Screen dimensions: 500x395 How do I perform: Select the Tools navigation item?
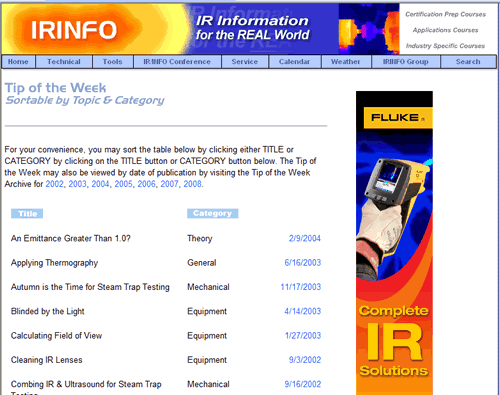(113, 62)
